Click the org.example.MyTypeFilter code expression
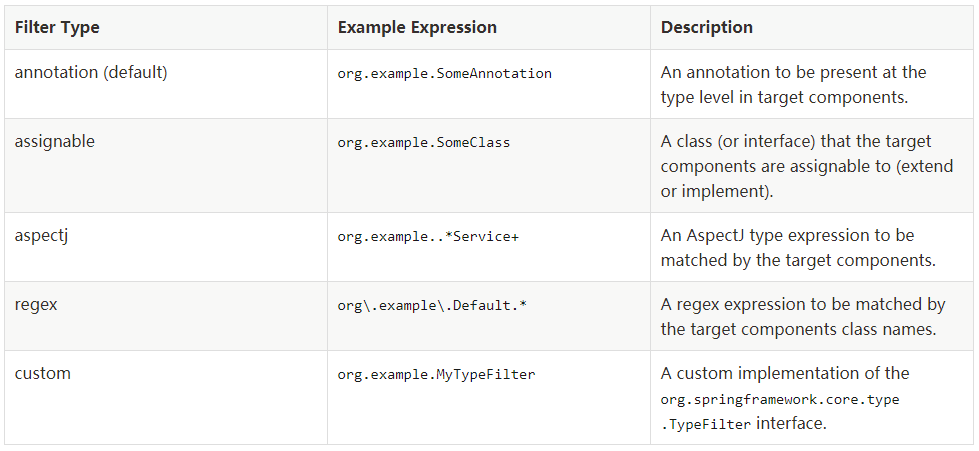The height and width of the screenshot is (451, 979). click(x=436, y=375)
